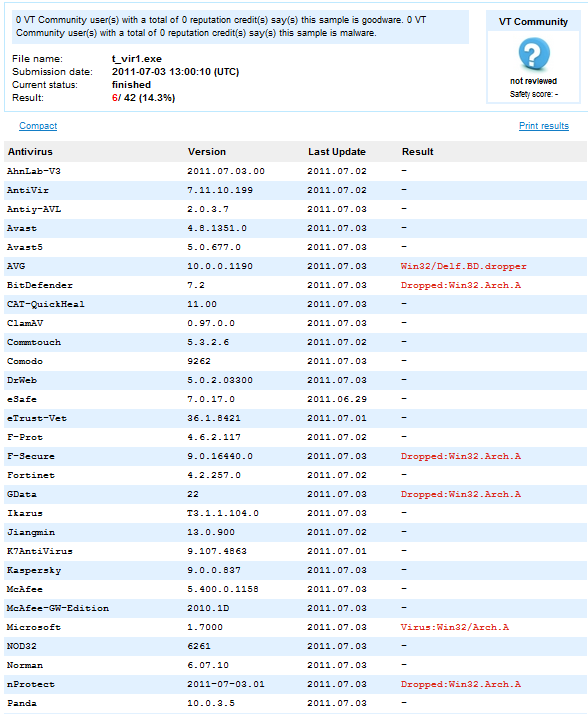Click the DrWeb version 5.0.2.03300
This screenshot has height=714, width=588.
pos(220,380)
